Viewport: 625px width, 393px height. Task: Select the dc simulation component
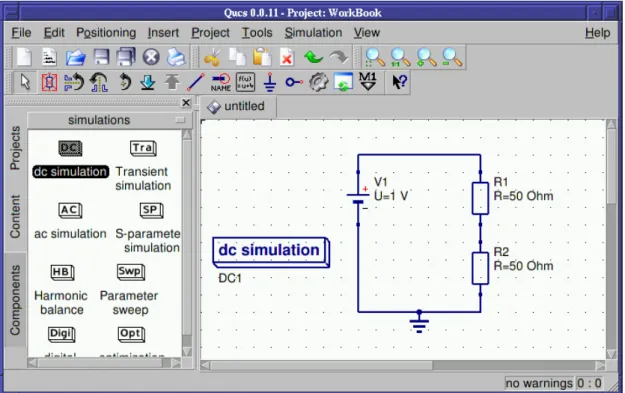point(71,159)
